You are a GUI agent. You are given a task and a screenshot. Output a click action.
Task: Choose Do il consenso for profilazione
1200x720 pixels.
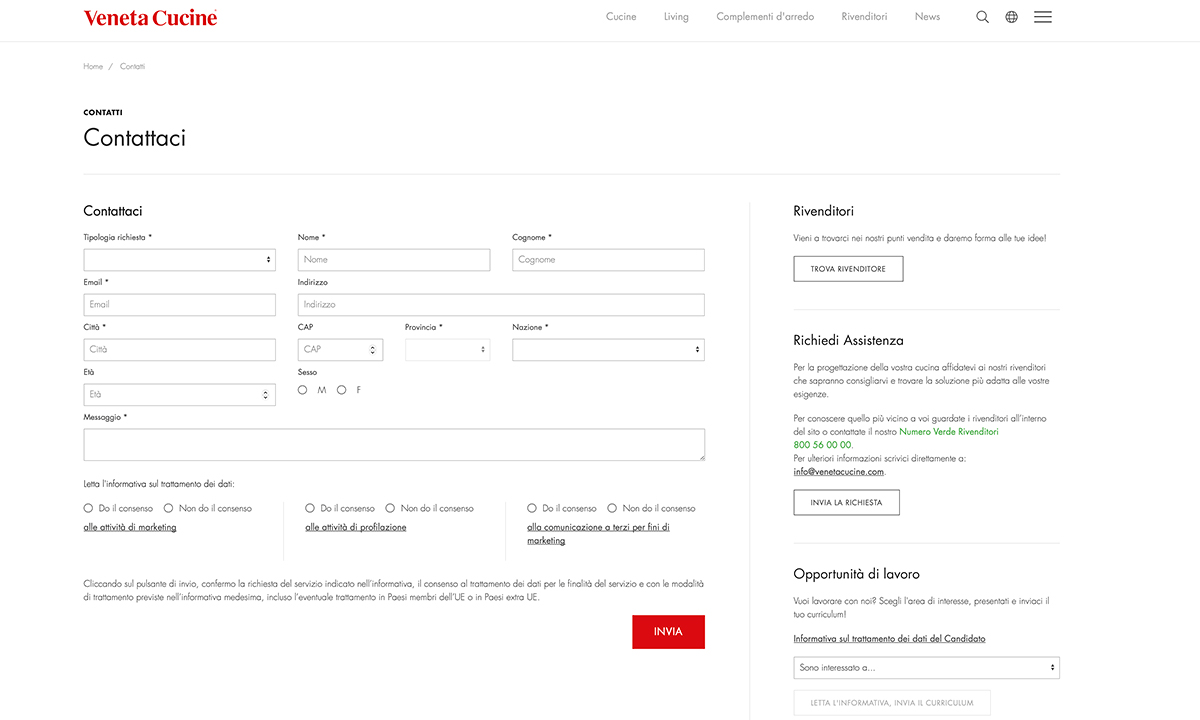pyautogui.click(x=311, y=508)
